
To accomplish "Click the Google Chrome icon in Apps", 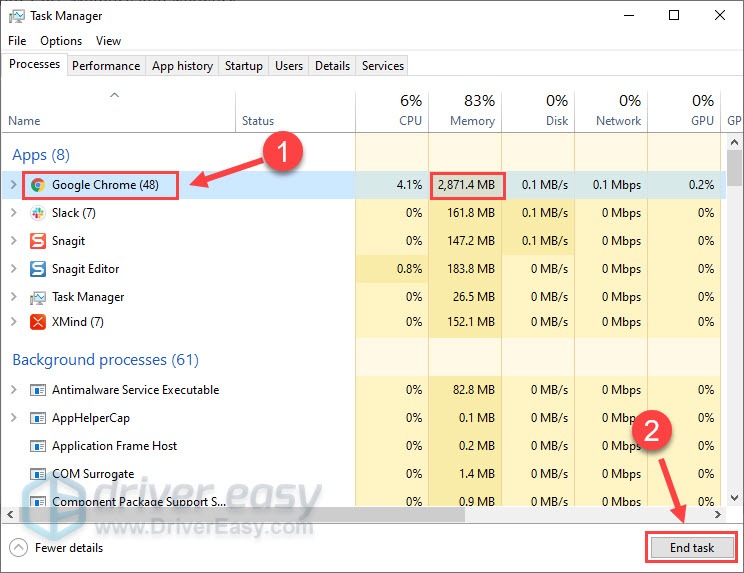I will pyautogui.click(x=38, y=185).
